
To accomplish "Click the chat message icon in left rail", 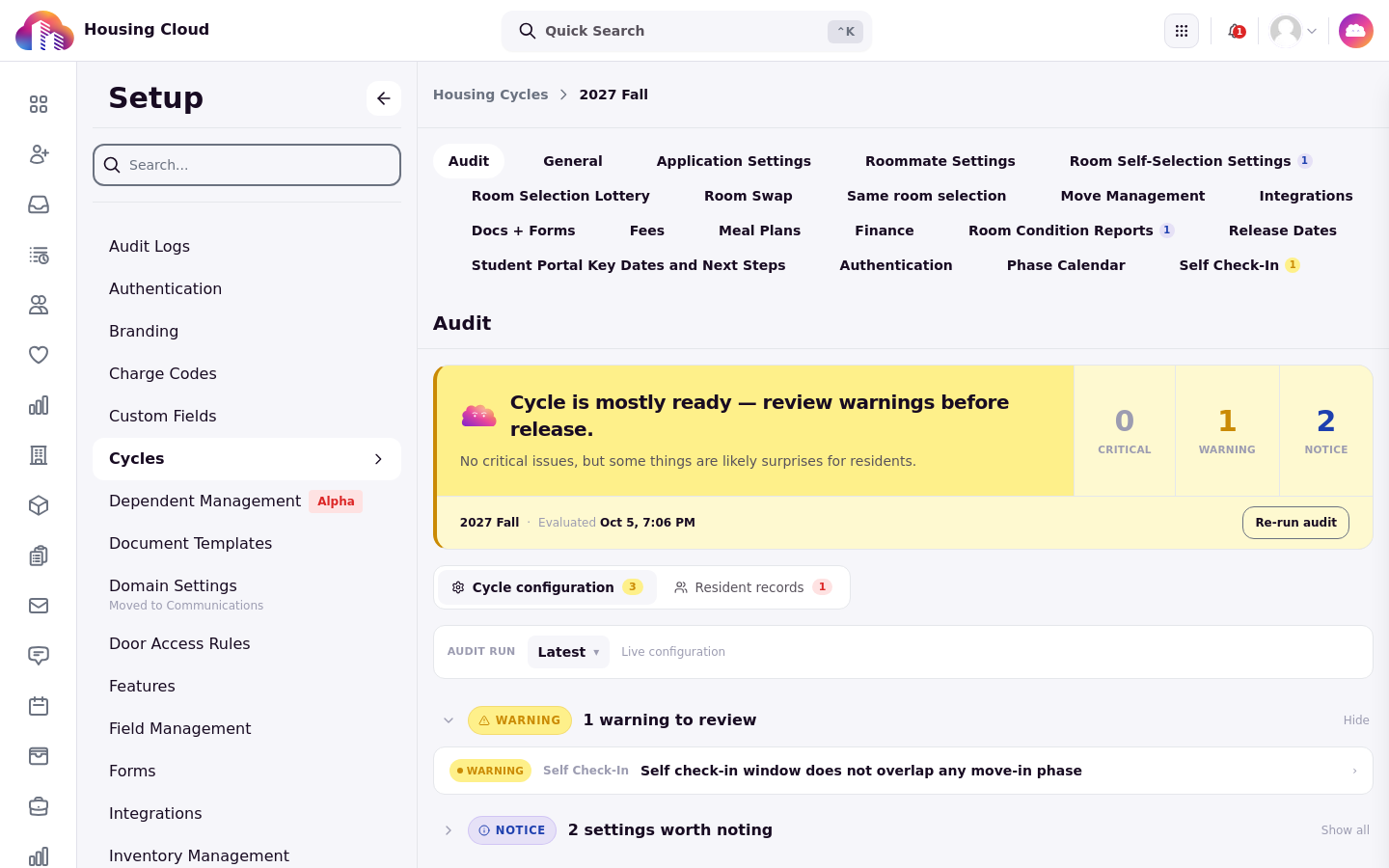I will 39,656.
